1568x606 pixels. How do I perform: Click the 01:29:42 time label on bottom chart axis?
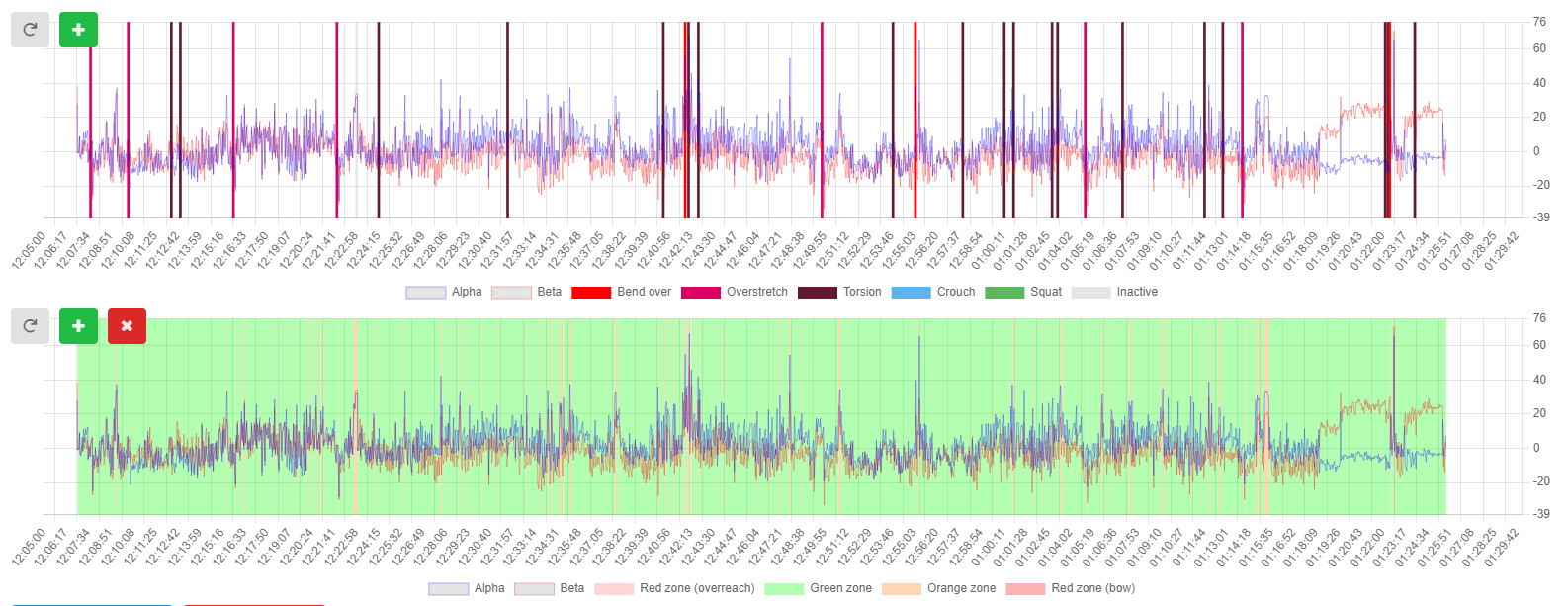pos(1503,547)
